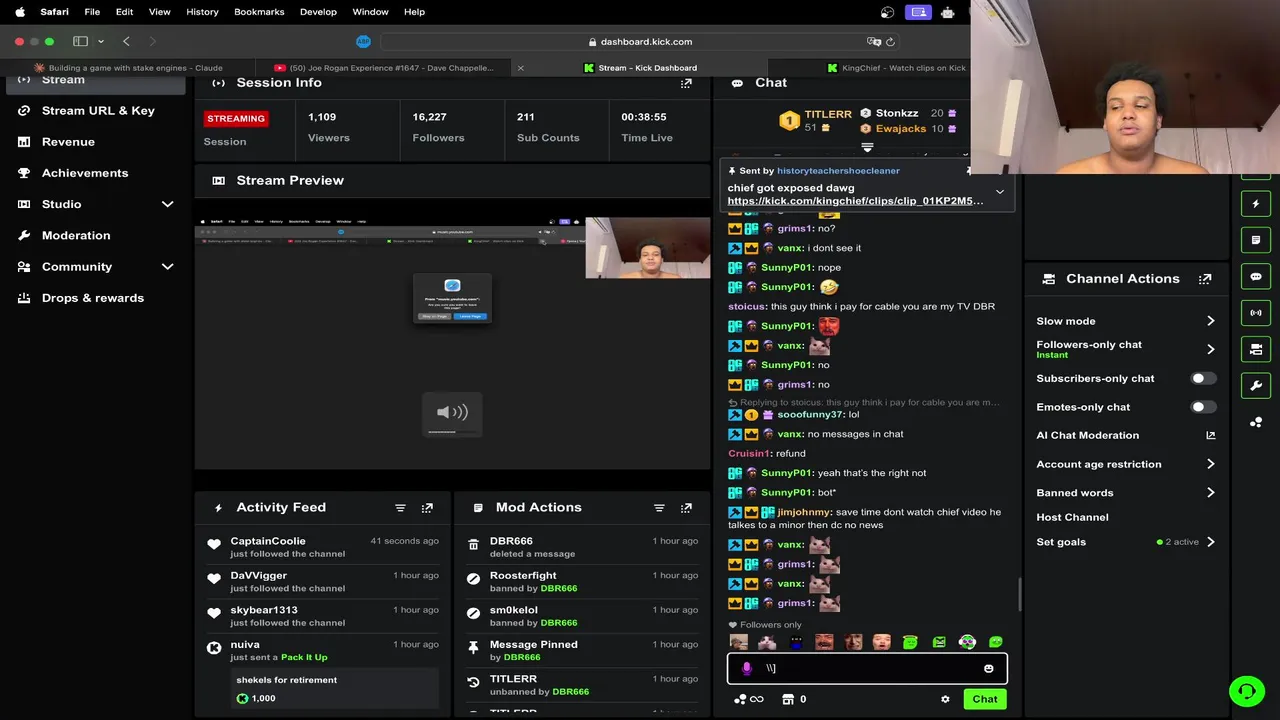
Task: Click the channel points infinity icon
Action: coord(750,699)
